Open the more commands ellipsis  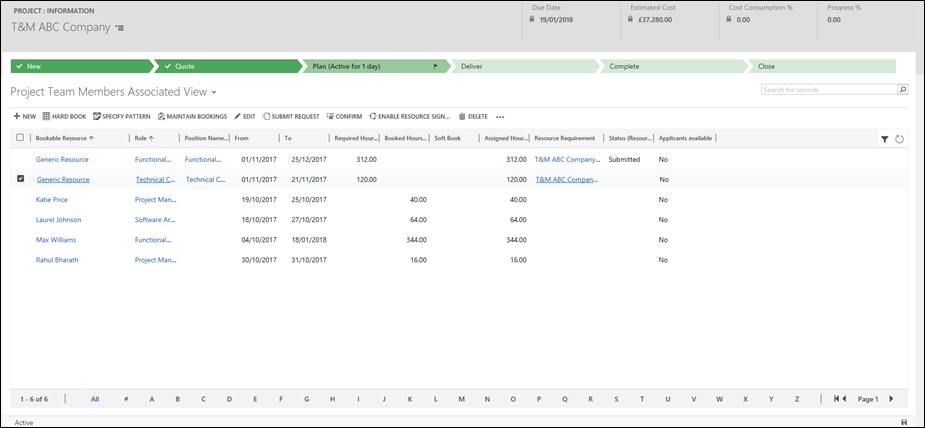pyautogui.click(x=500, y=117)
